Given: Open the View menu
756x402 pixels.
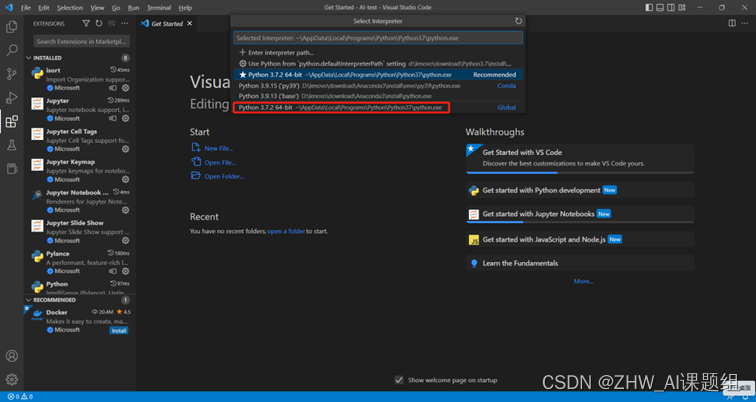Looking at the screenshot, I should pyautogui.click(x=97, y=8).
